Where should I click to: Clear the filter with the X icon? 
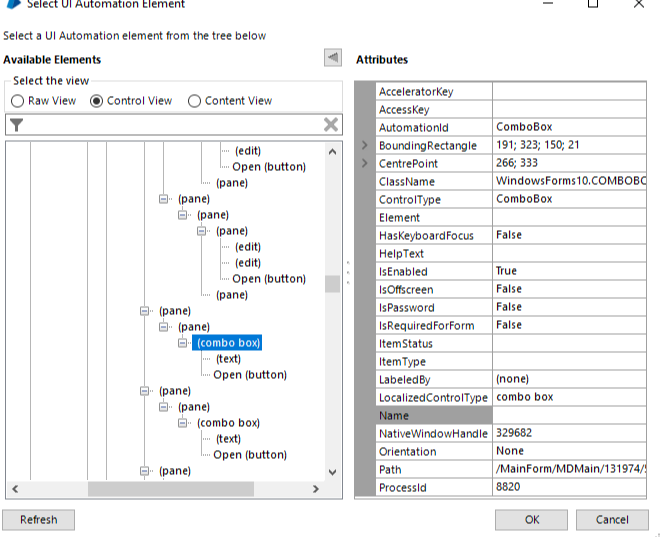(x=331, y=125)
